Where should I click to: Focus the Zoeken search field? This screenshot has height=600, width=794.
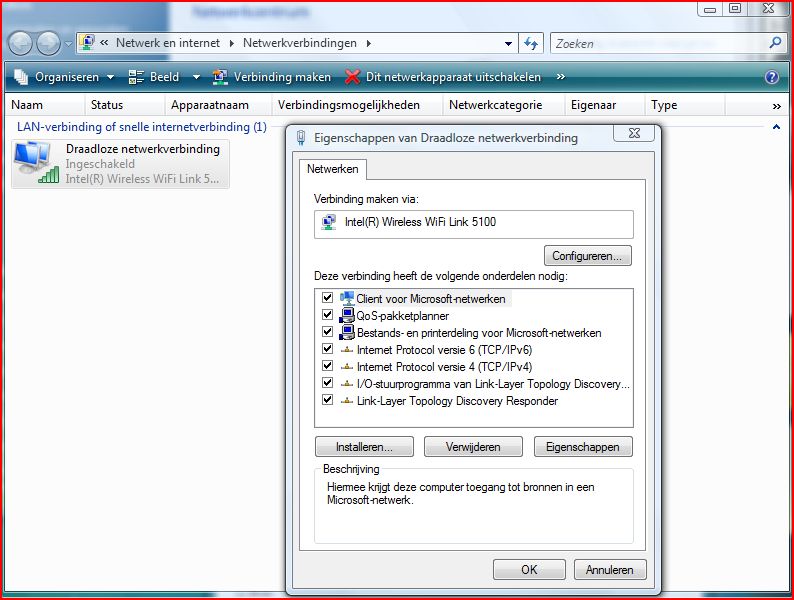tap(658, 44)
